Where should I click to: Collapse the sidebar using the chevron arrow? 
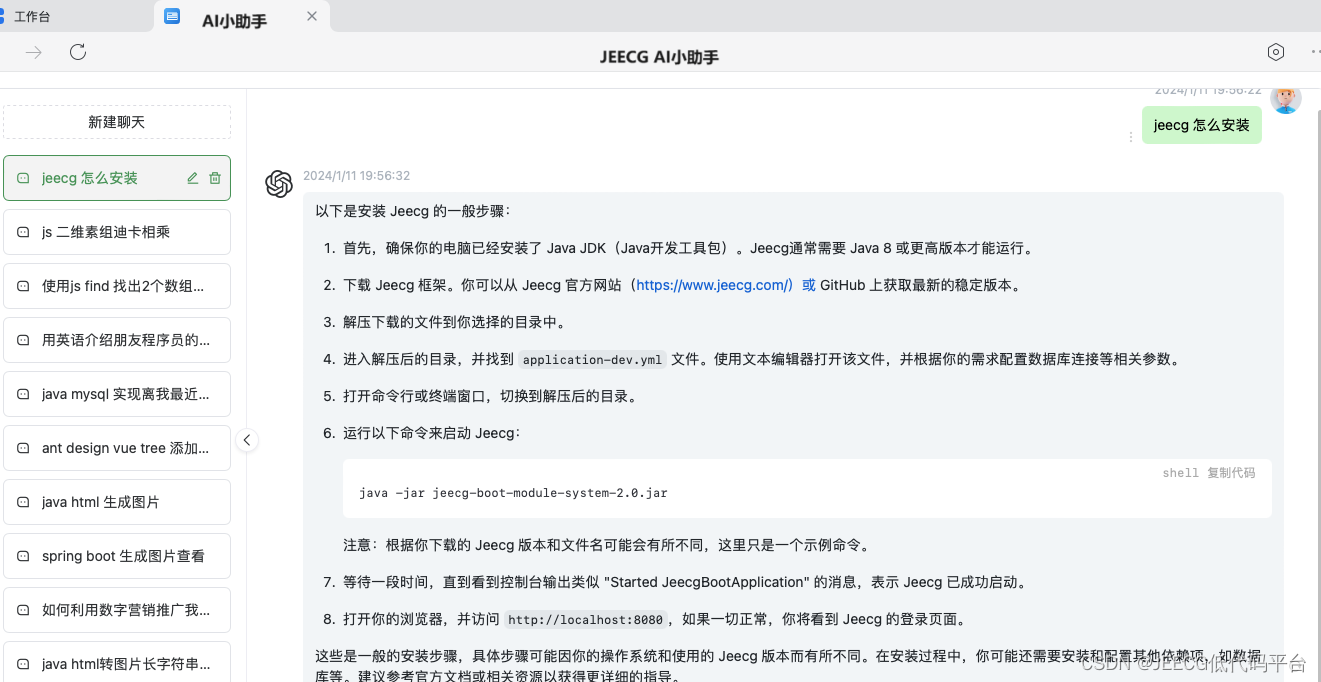(x=246, y=440)
